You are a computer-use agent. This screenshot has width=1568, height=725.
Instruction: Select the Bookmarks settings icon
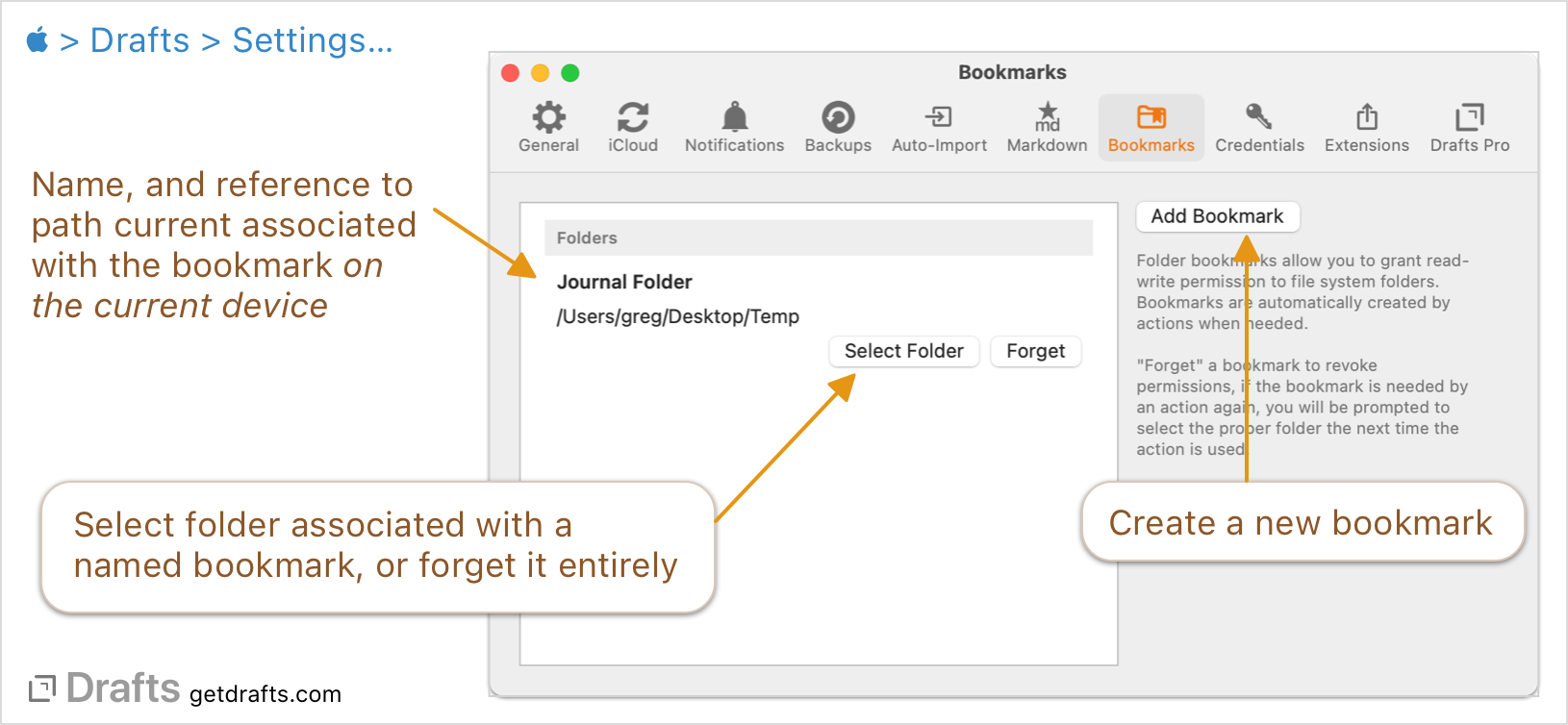click(1151, 117)
